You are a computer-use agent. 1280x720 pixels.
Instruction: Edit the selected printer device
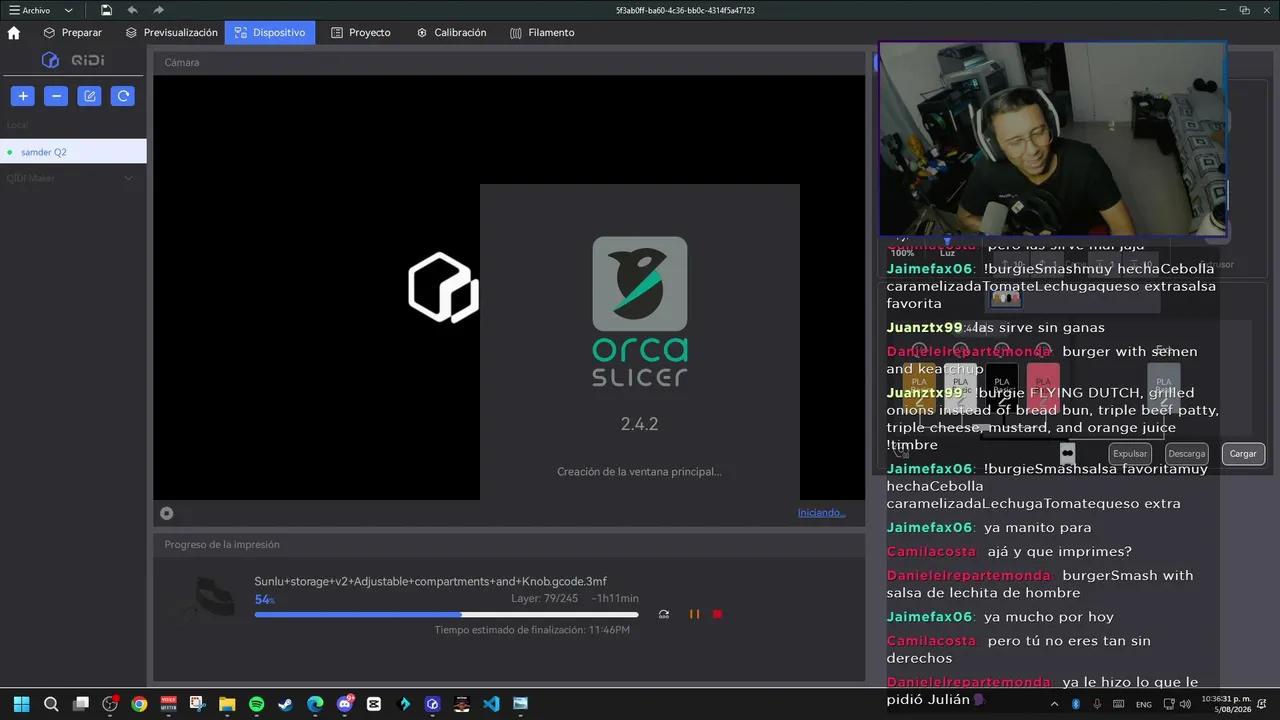coord(90,96)
